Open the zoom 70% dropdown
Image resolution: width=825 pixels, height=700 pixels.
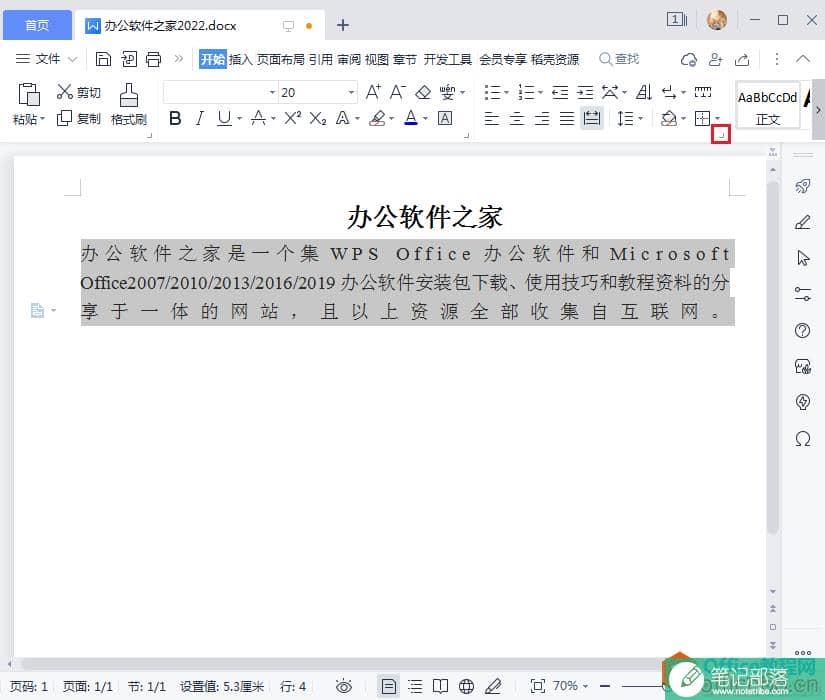(570, 686)
